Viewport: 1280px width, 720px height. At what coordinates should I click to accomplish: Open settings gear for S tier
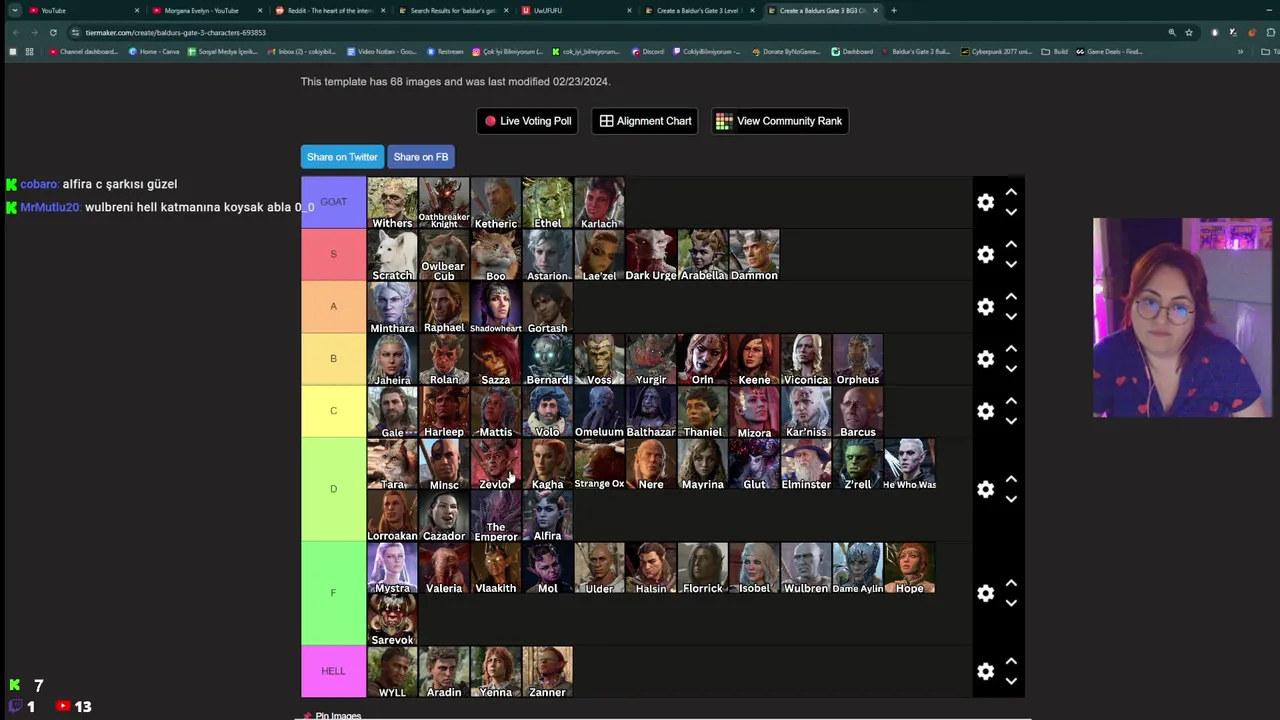[985, 254]
